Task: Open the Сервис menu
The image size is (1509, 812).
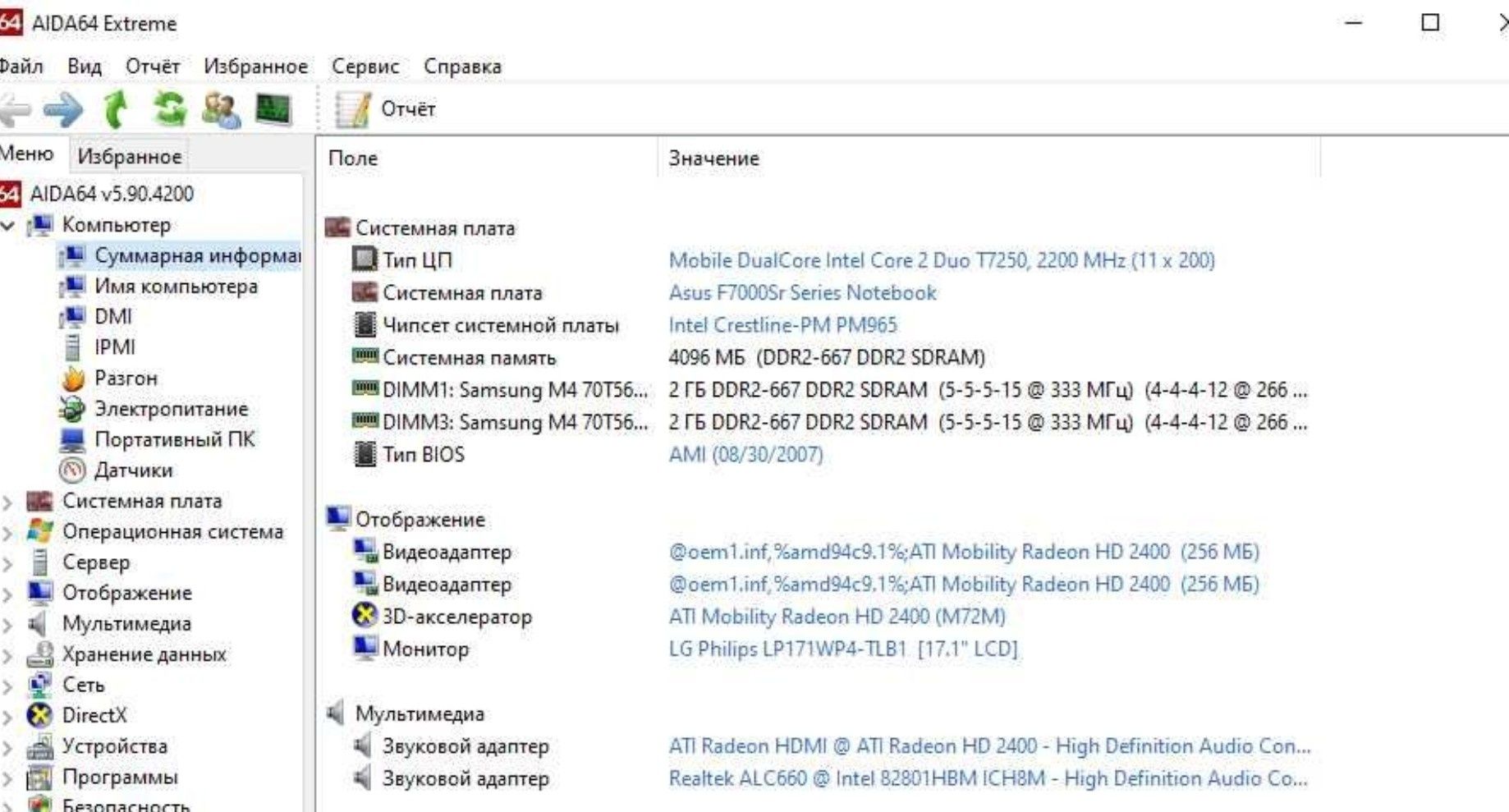Action: coord(365,67)
